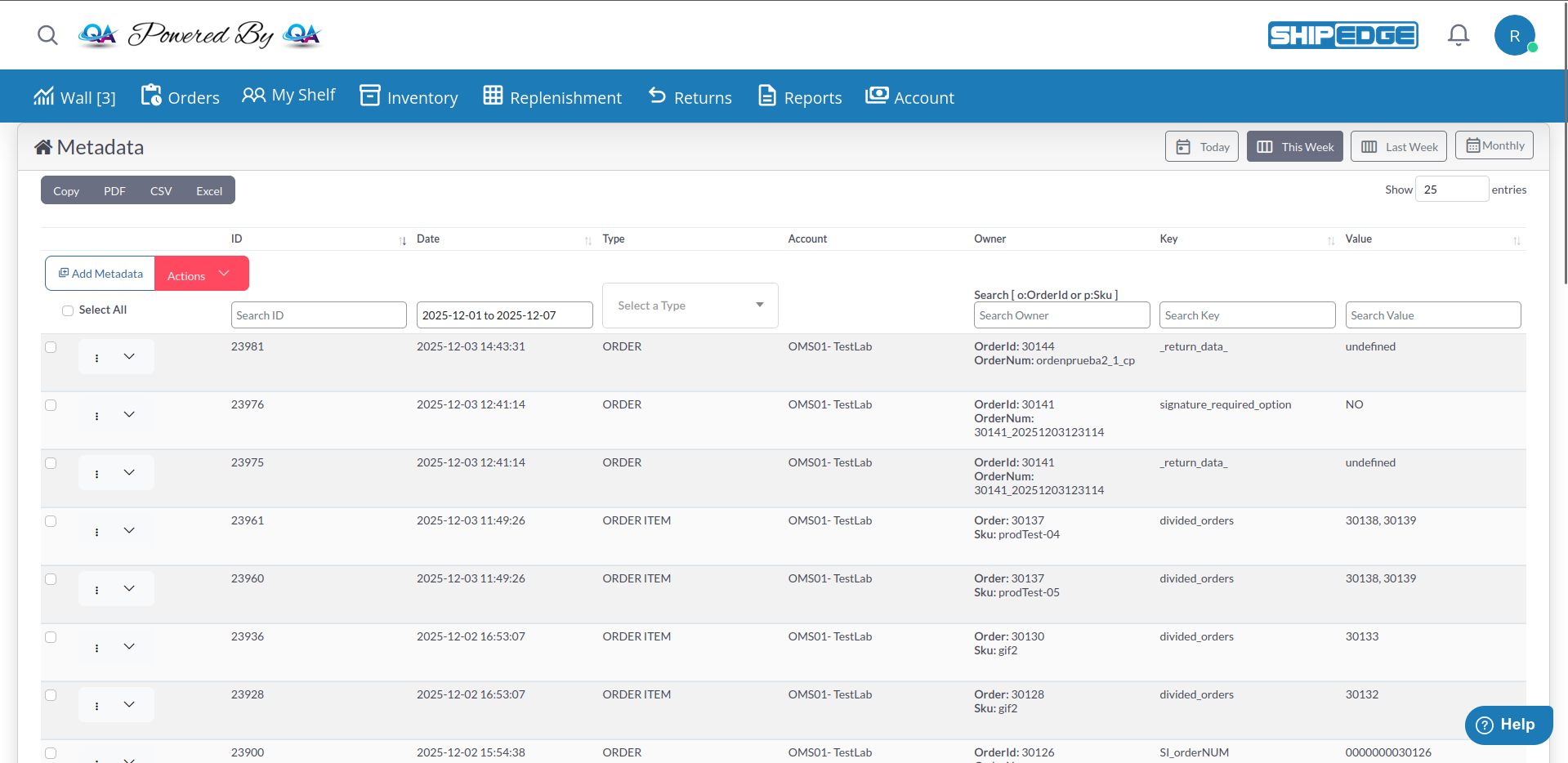Click the notification bell
The height and width of the screenshot is (763, 1568).
(x=1458, y=34)
